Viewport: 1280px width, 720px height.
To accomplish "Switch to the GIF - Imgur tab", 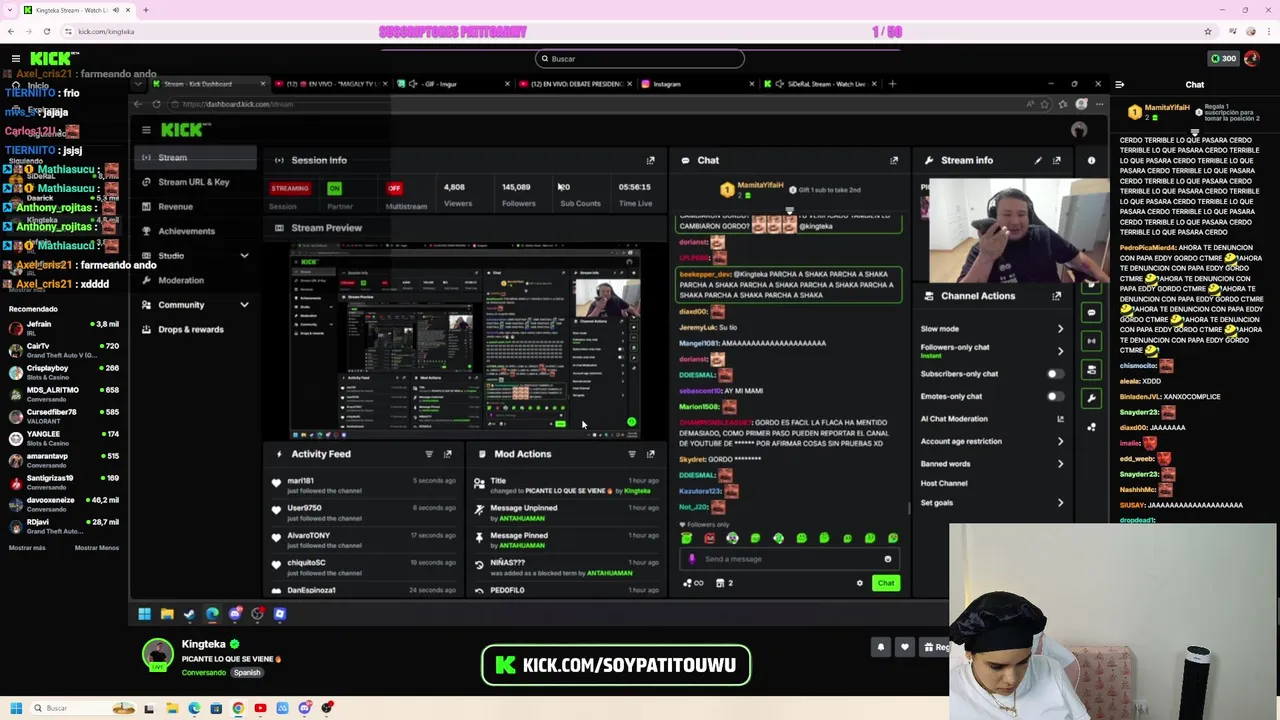I will 452,84.
